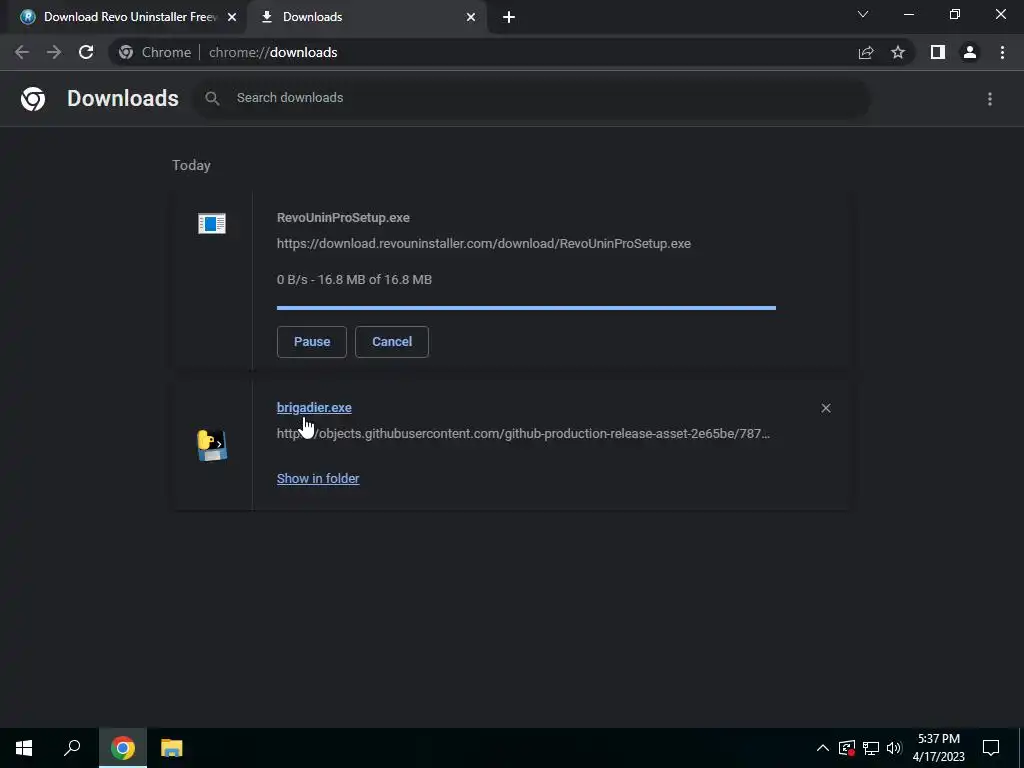Open the profile avatar icon

[970, 52]
